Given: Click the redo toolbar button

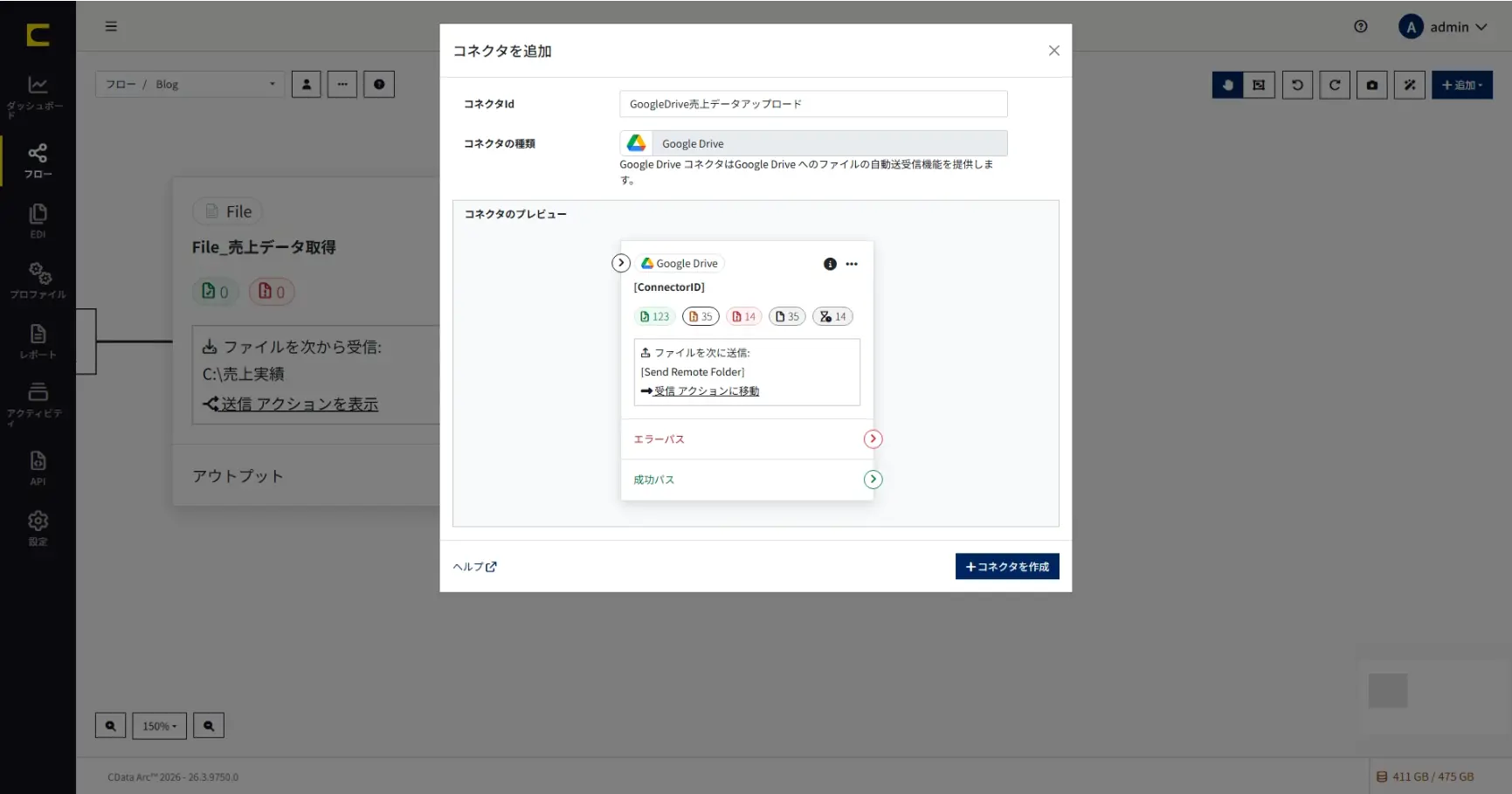Looking at the screenshot, I should pos(1335,85).
